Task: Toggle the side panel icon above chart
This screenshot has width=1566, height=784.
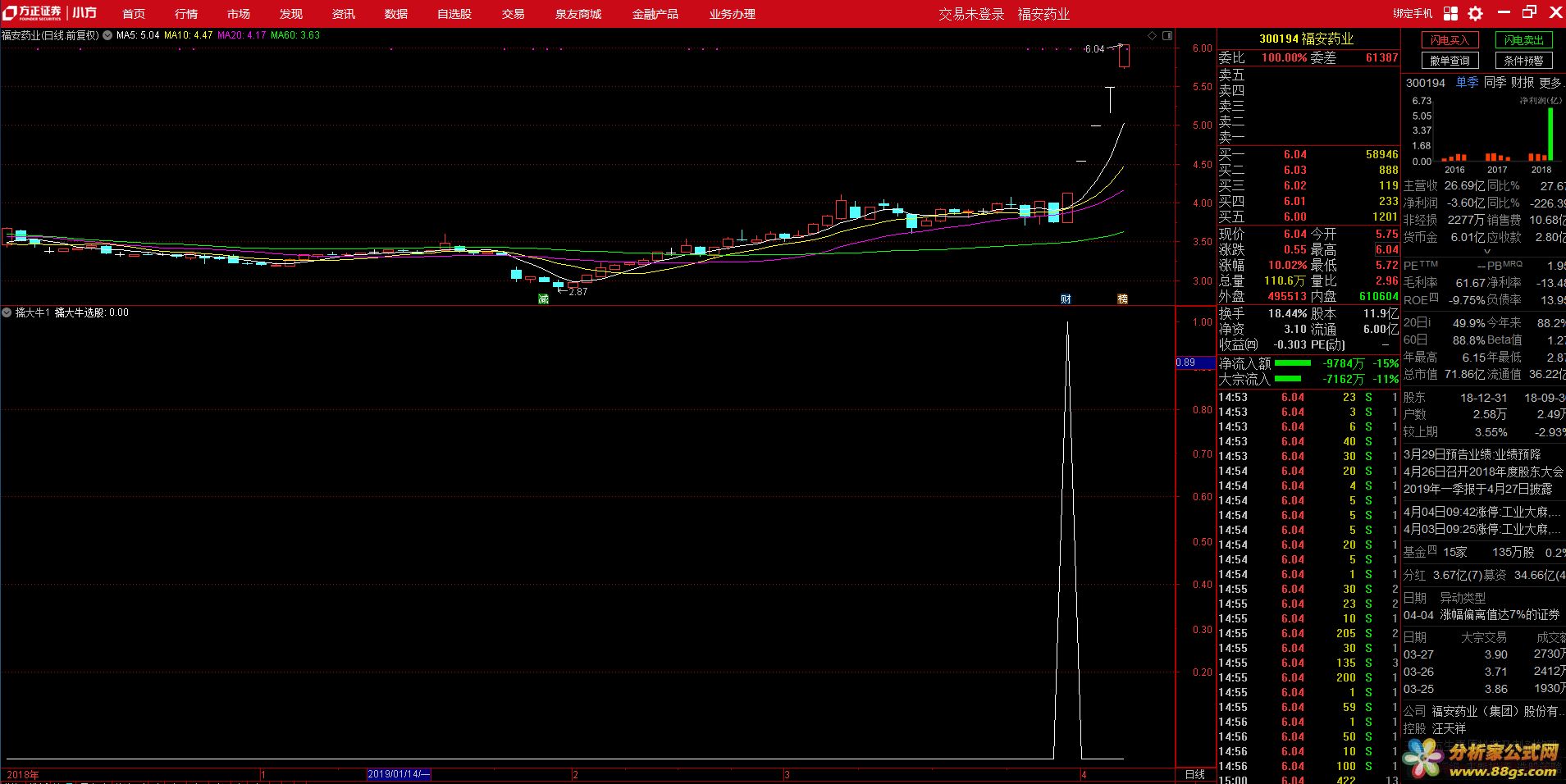Action: pos(1167,36)
